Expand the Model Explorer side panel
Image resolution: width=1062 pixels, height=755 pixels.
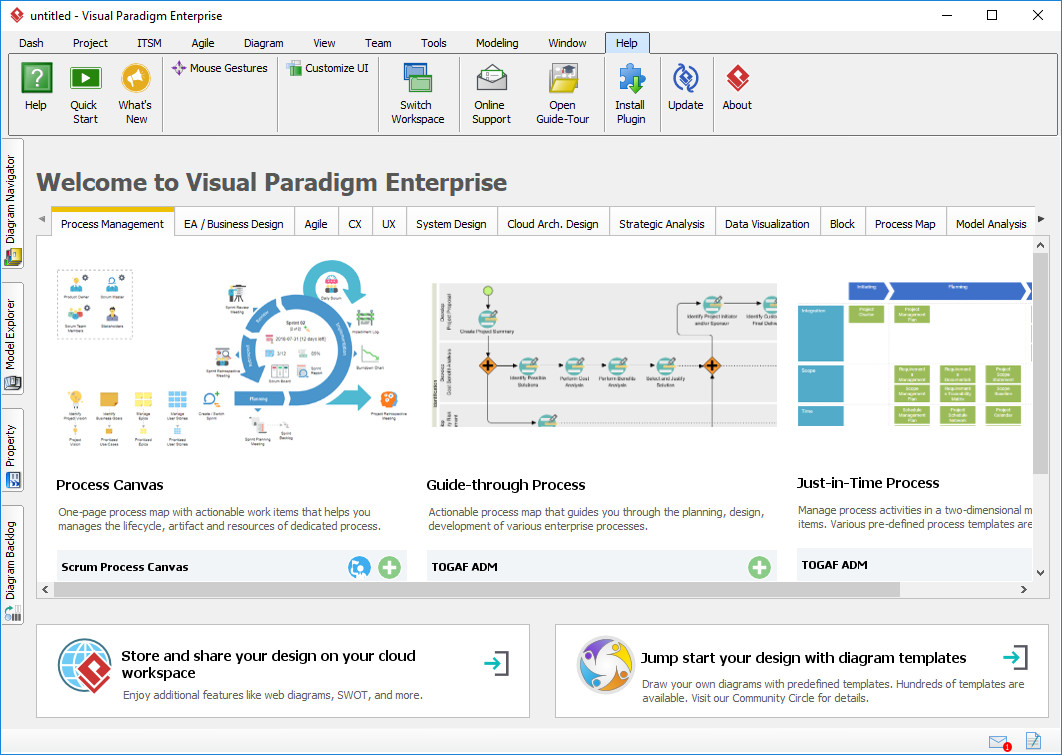point(12,339)
